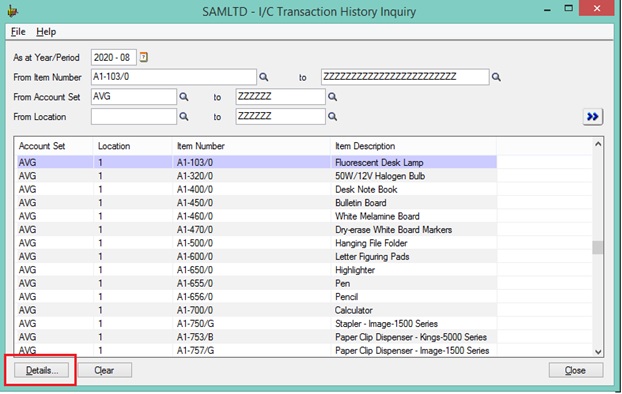Open finder for the to Location field
The image size is (622, 394).
[332, 116]
